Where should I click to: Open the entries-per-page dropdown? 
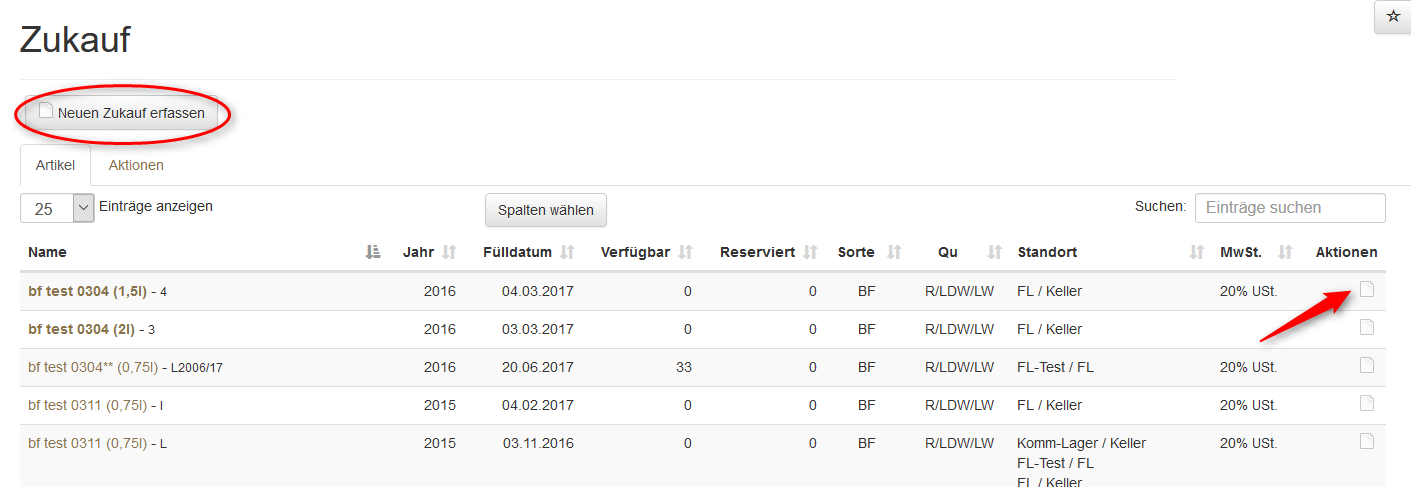57,208
